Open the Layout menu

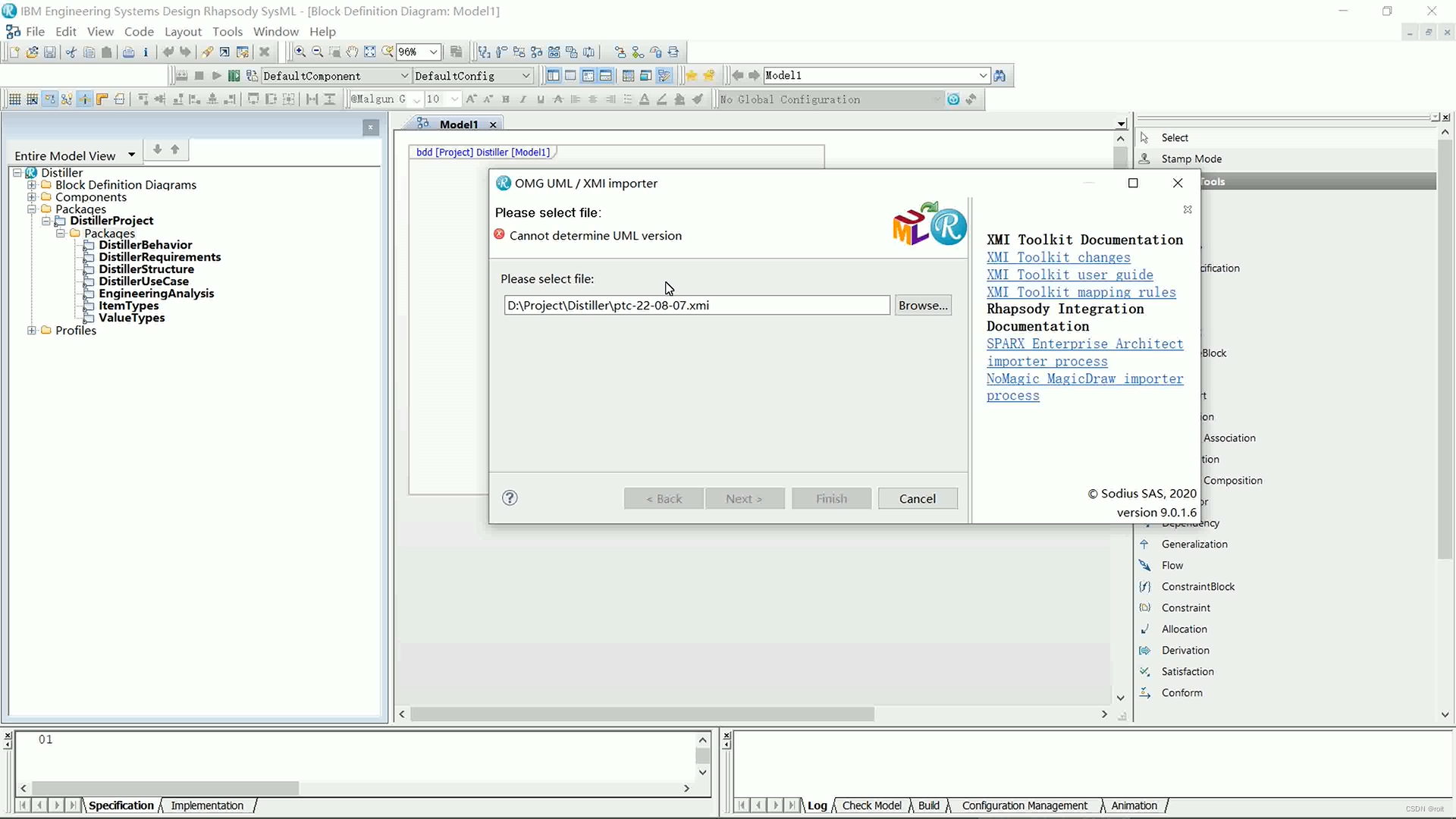[x=183, y=31]
